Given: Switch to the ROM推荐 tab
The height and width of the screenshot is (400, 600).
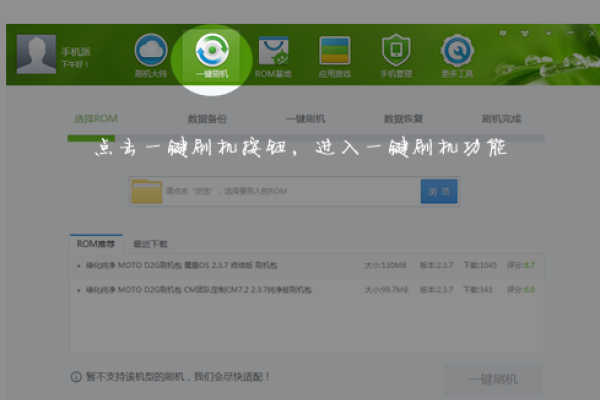Looking at the screenshot, I should tap(96, 244).
